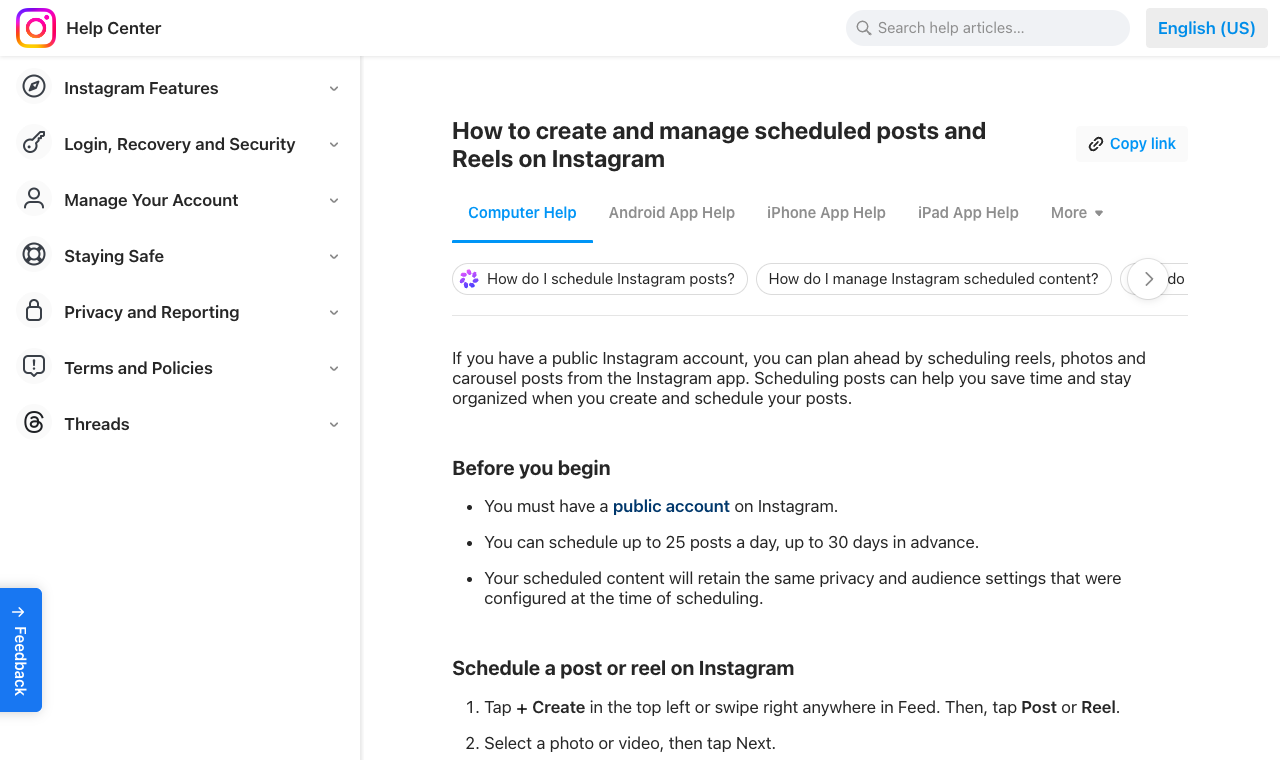This screenshot has height=760, width=1280.
Task: Click Schedule a post or reel on Instagram heading
Action: click(623, 668)
